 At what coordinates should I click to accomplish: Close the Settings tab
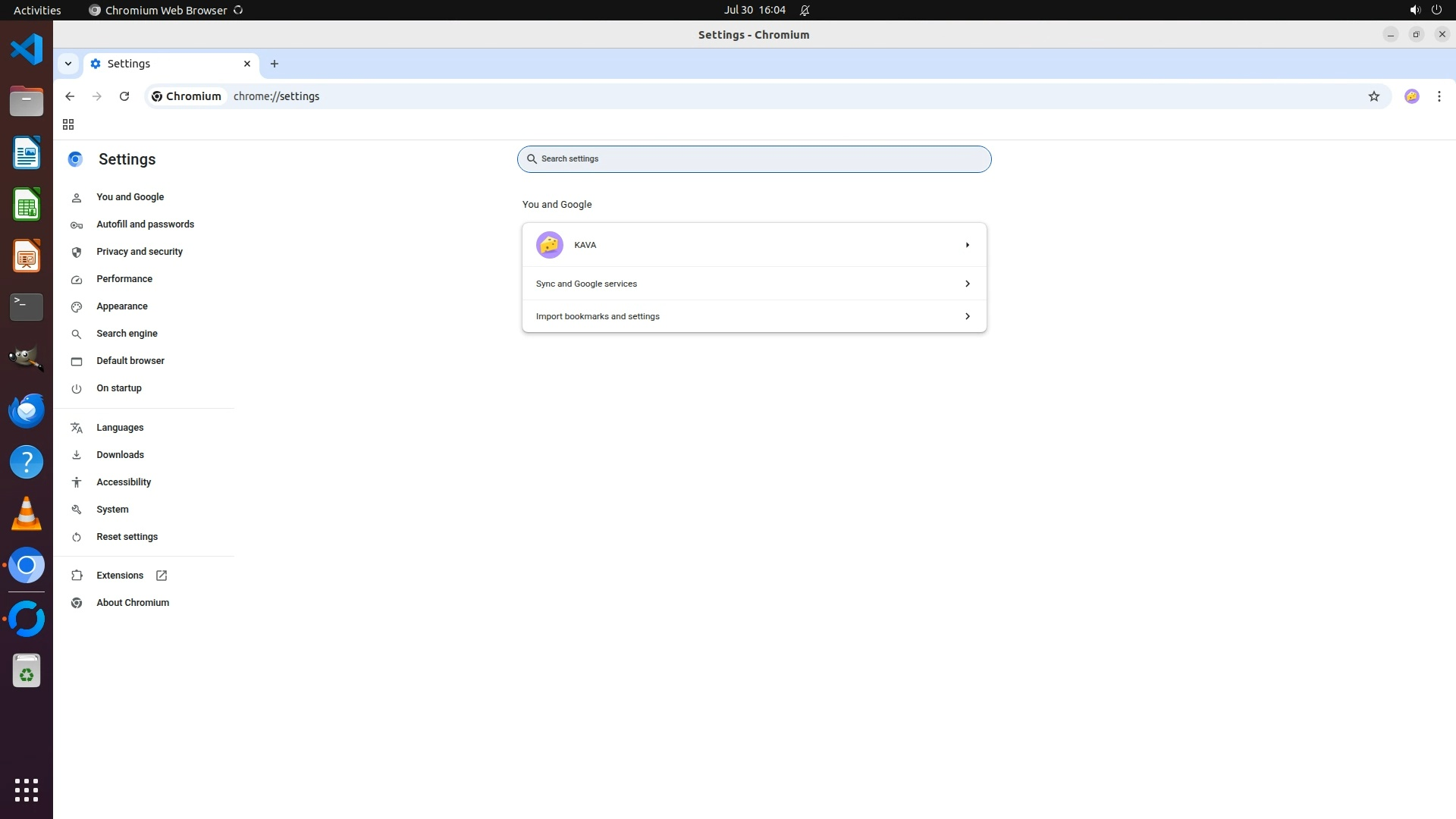coord(247,64)
